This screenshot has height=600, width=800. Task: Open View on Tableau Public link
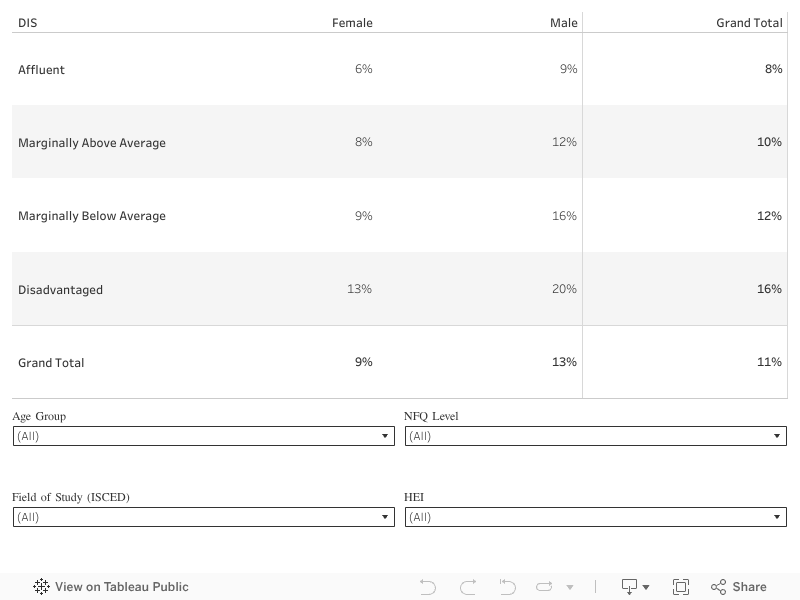point(121,587)
